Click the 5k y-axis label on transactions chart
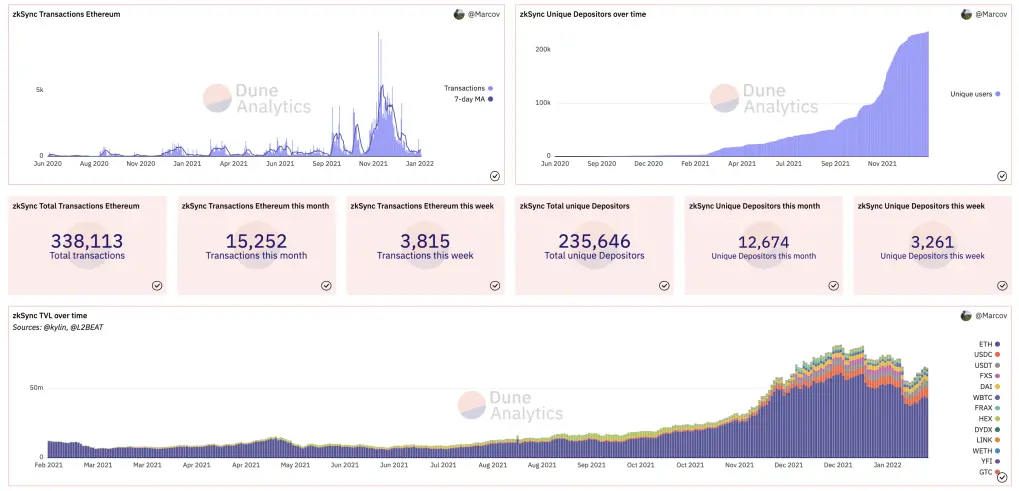This screenshot has height=491, width=1019. (39, 90)
